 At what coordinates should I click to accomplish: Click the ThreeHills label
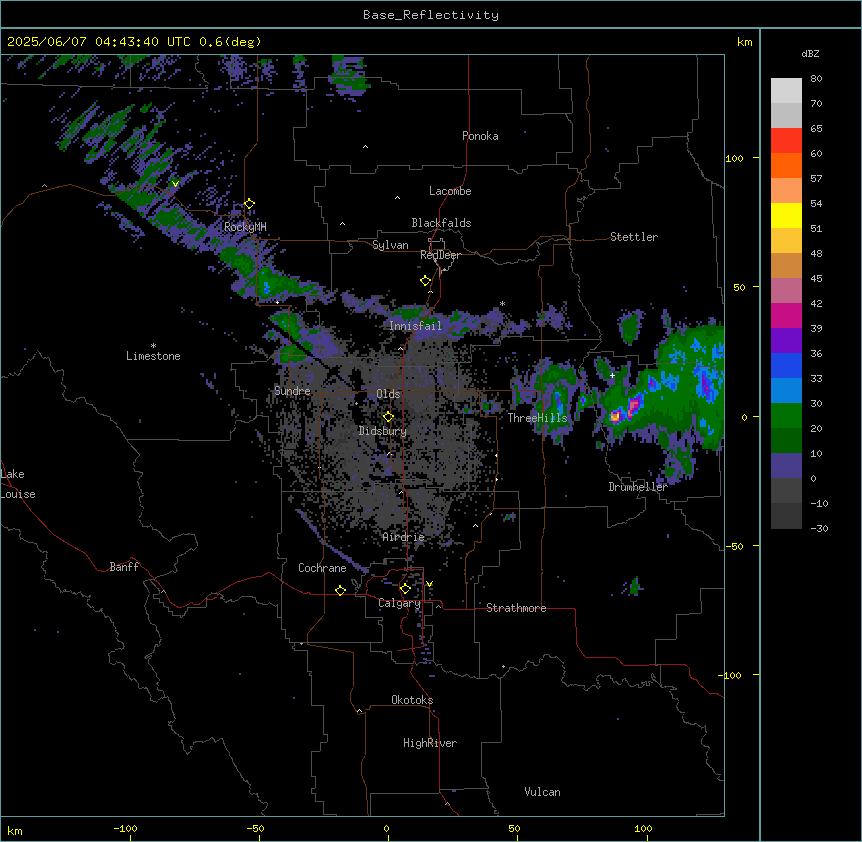coord(537,418)
